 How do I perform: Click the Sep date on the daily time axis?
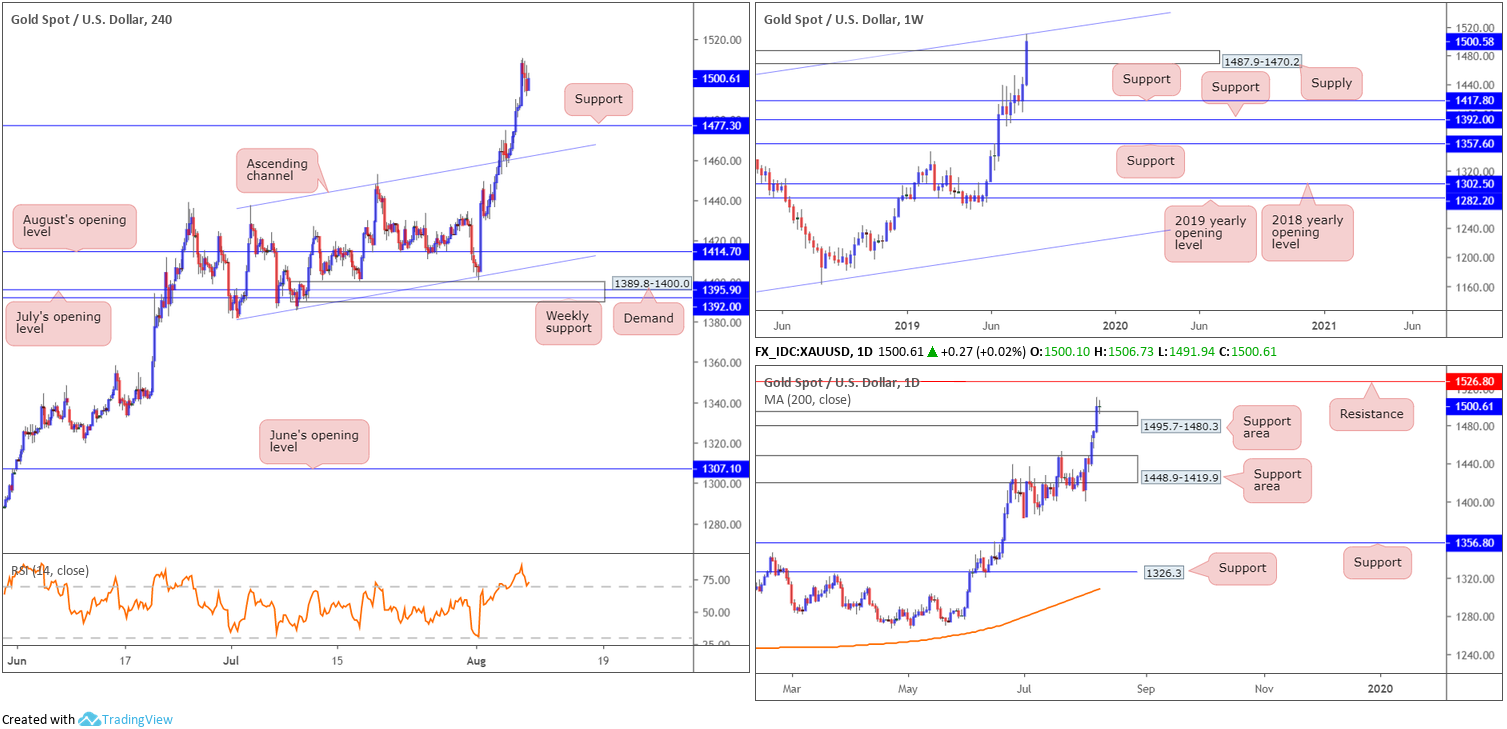point(1146,689)
